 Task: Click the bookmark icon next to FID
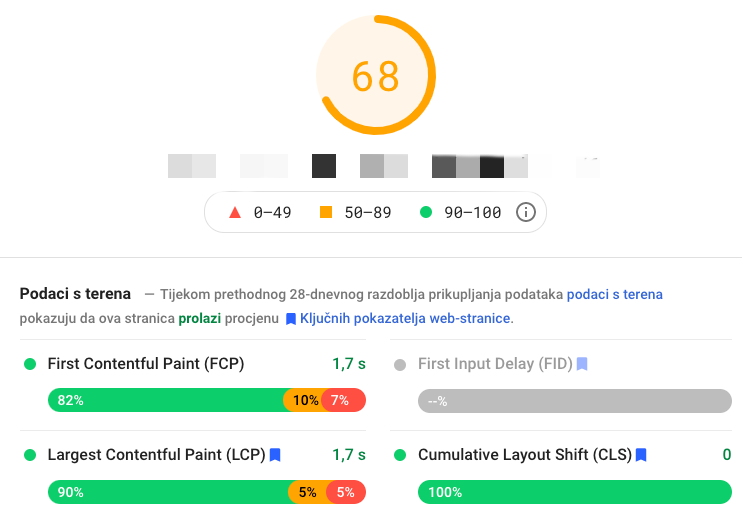(582, 364)
